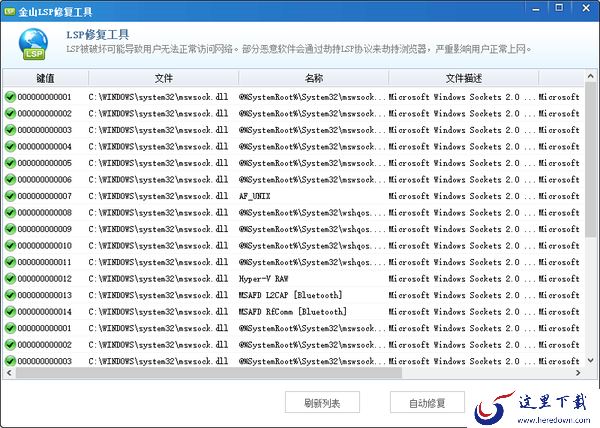Image resolution: width=600 pixels, height=428 pixels.
Task: Click the vertical scrollbar down arrow
Action: [x=590, y=360]
